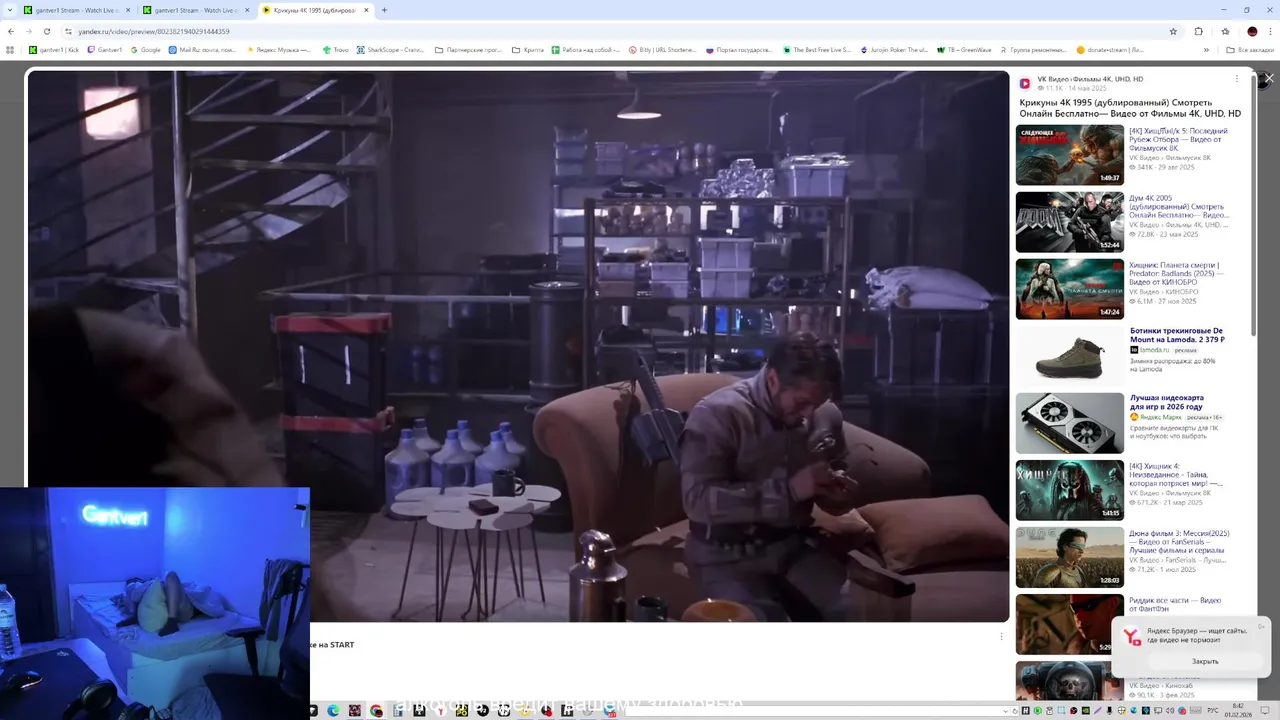
Task: Open the taskbar clock showing 8:42
Action: pos(1238,710)
